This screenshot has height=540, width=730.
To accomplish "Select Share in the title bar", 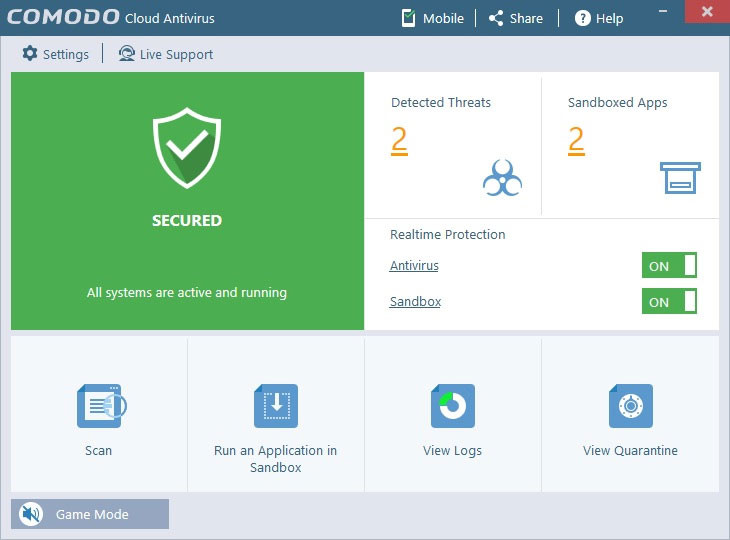I will (x=526, y=18).
